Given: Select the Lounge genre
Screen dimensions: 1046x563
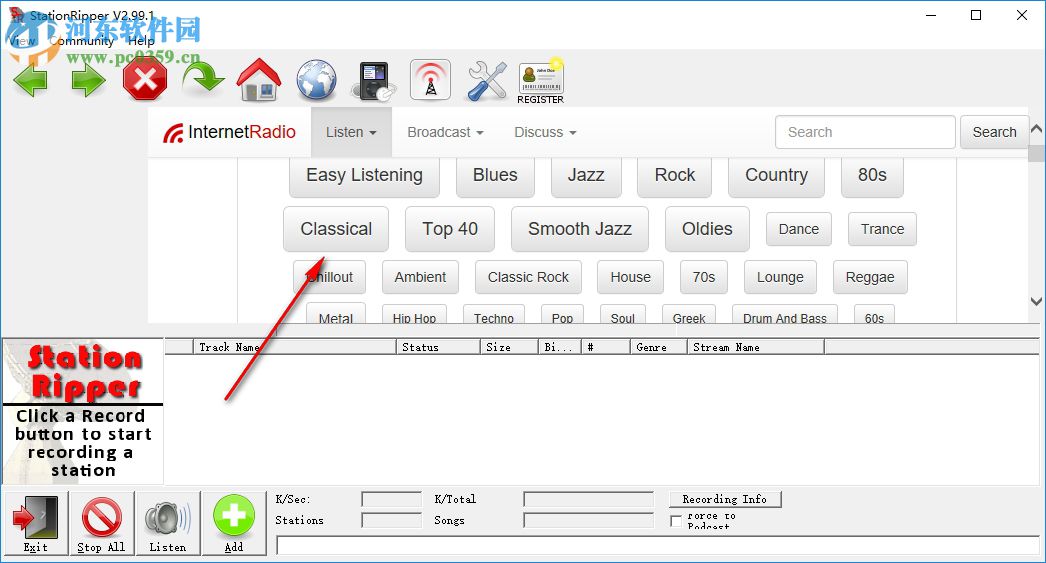Looking at the screenshot, I should [780, 277].
